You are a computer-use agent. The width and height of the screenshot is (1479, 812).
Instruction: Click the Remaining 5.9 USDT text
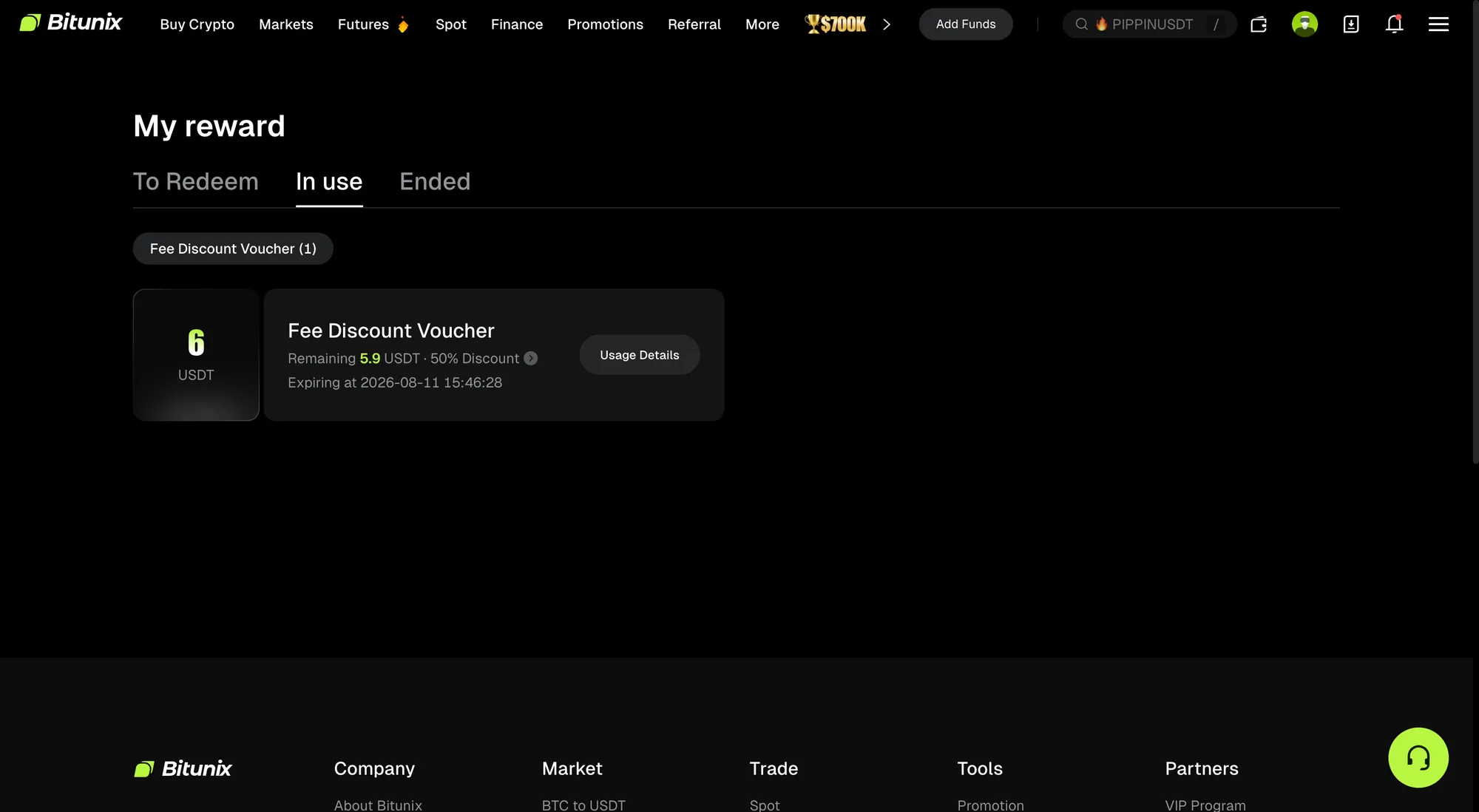pos(353,359)
